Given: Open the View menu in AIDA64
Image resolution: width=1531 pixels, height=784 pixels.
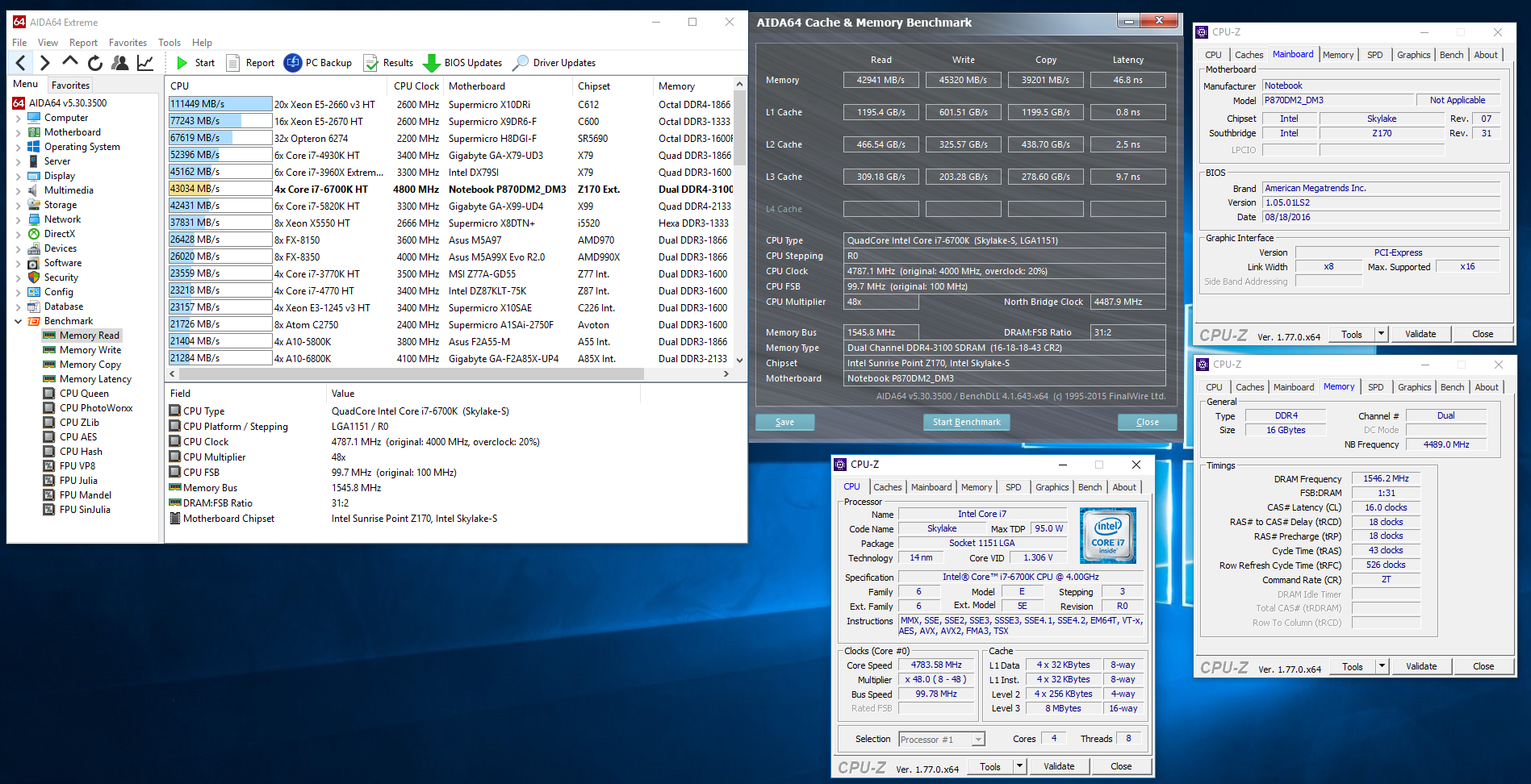Looking at the screenshot, I should (x=48, y=43).
